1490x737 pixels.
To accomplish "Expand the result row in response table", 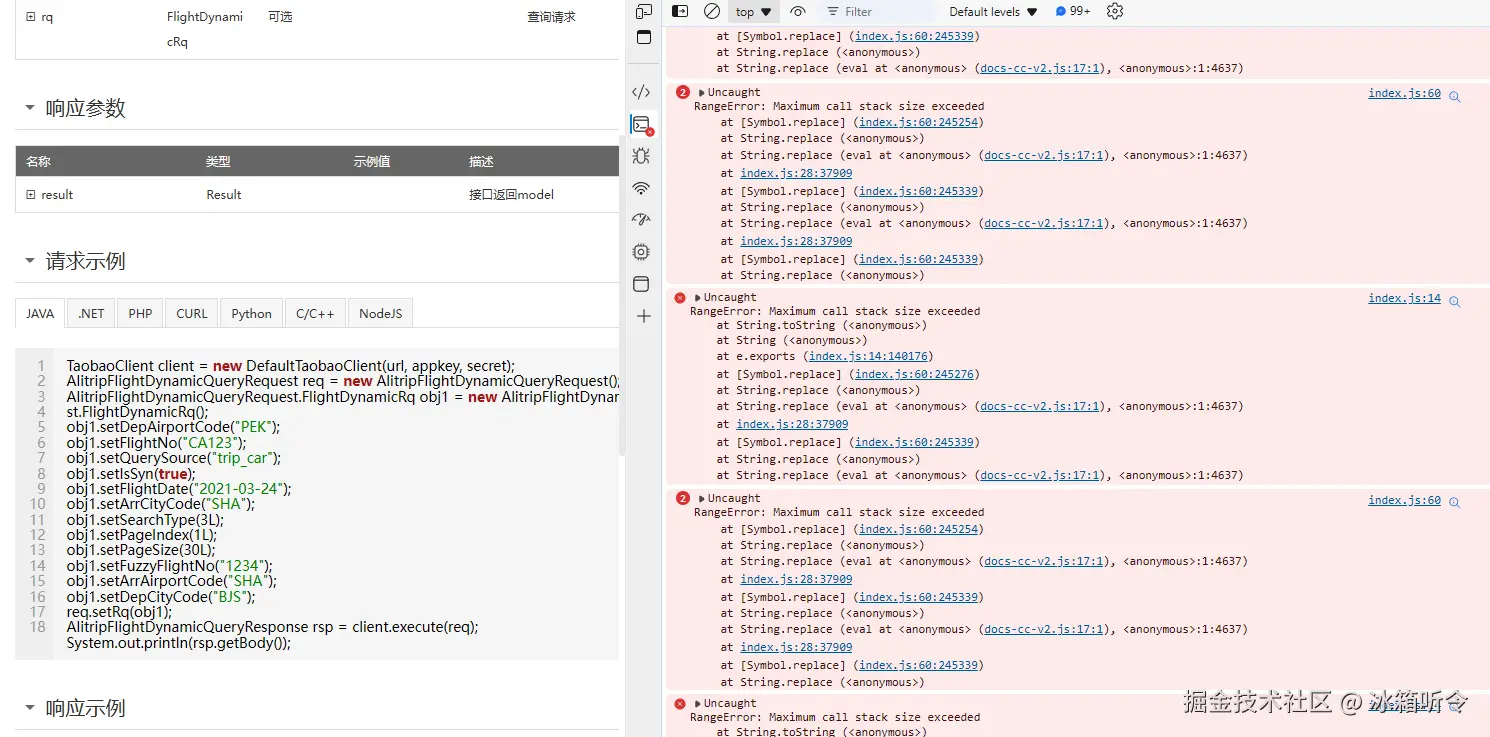I will point(31,195).
